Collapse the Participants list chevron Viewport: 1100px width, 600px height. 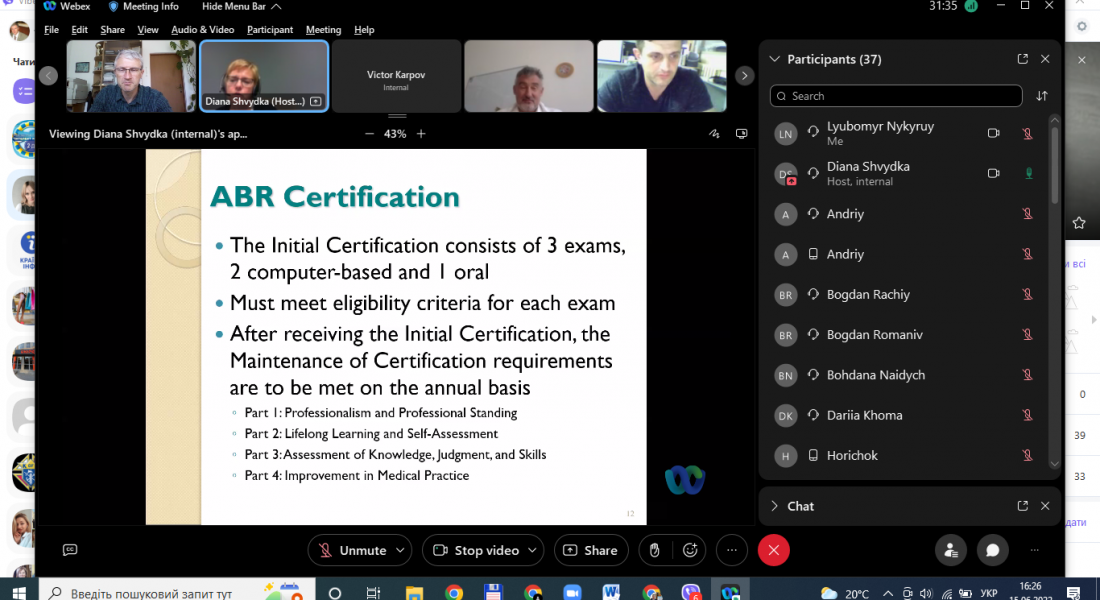click(774, 59)
